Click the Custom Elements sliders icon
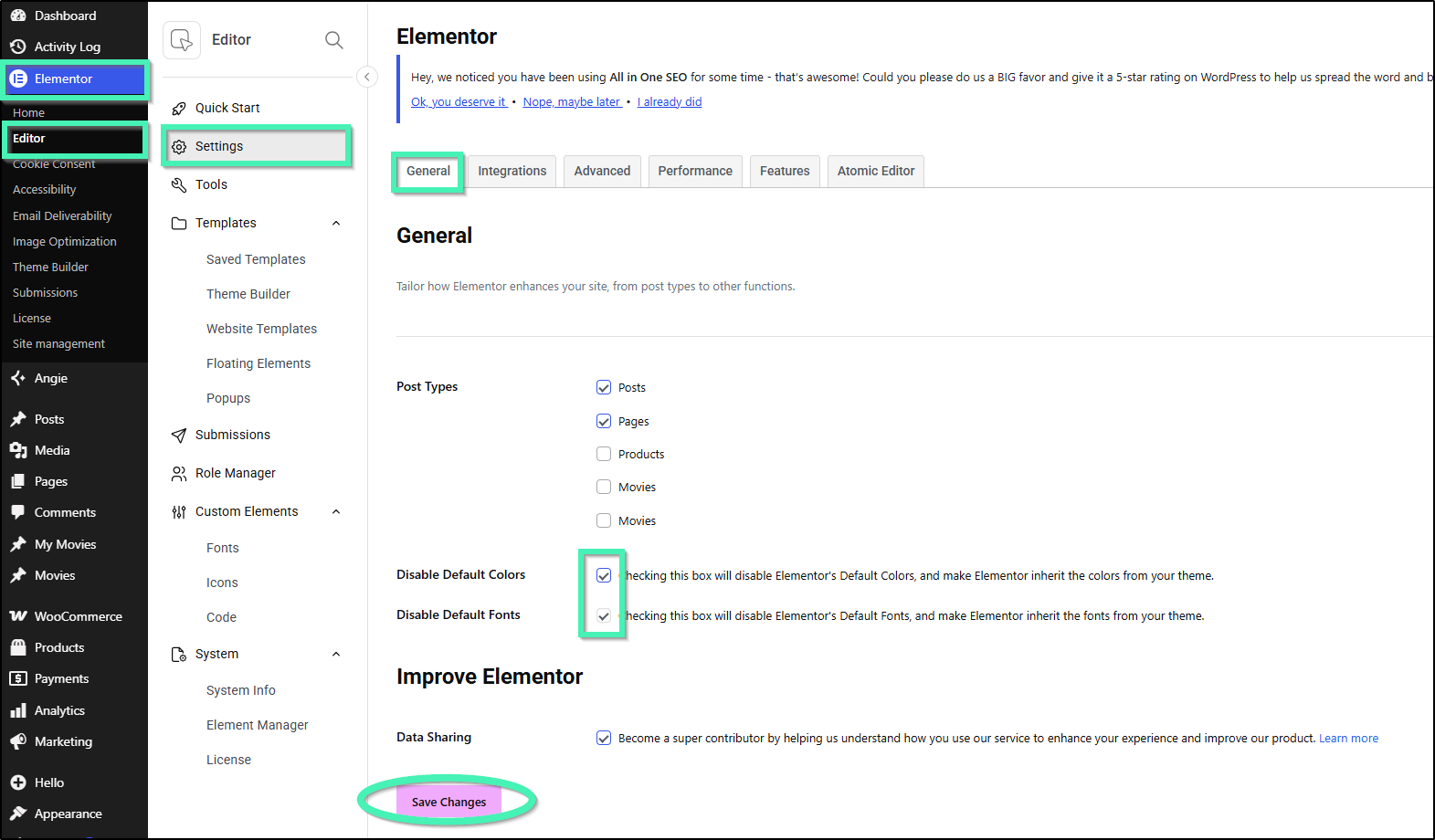This screenshot has height=840, width=1435. [179, 512]
